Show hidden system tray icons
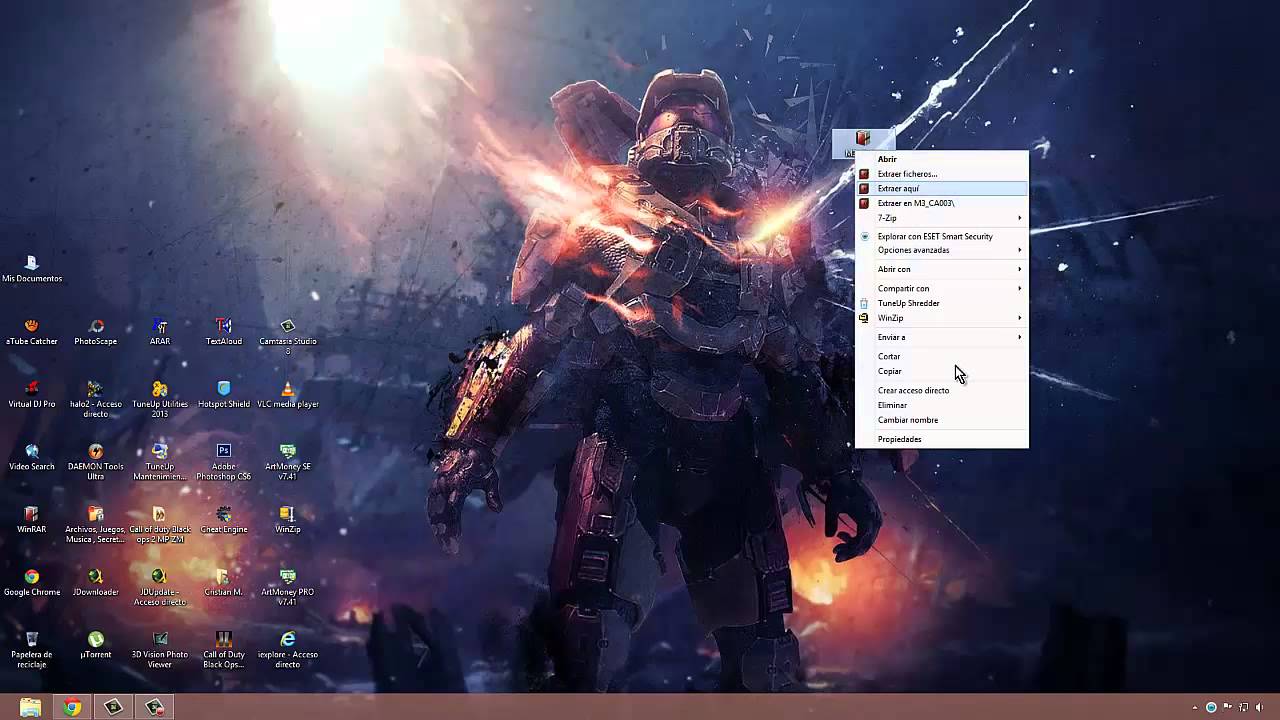 tap(1196, 708)
